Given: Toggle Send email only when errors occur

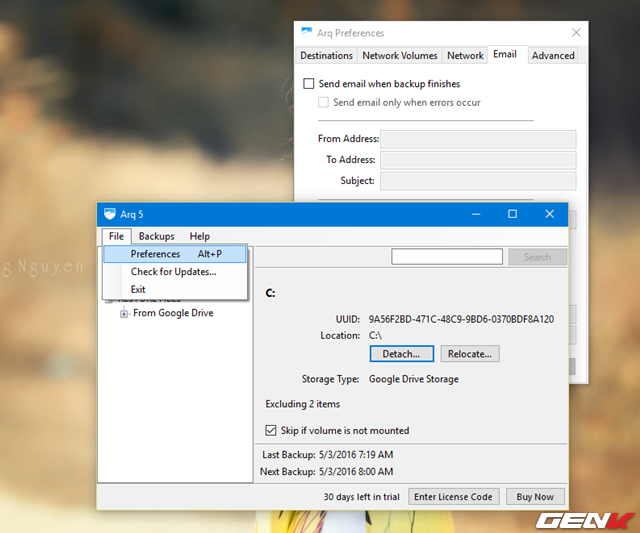Looking at the screenshot, I should click(323, 102).
